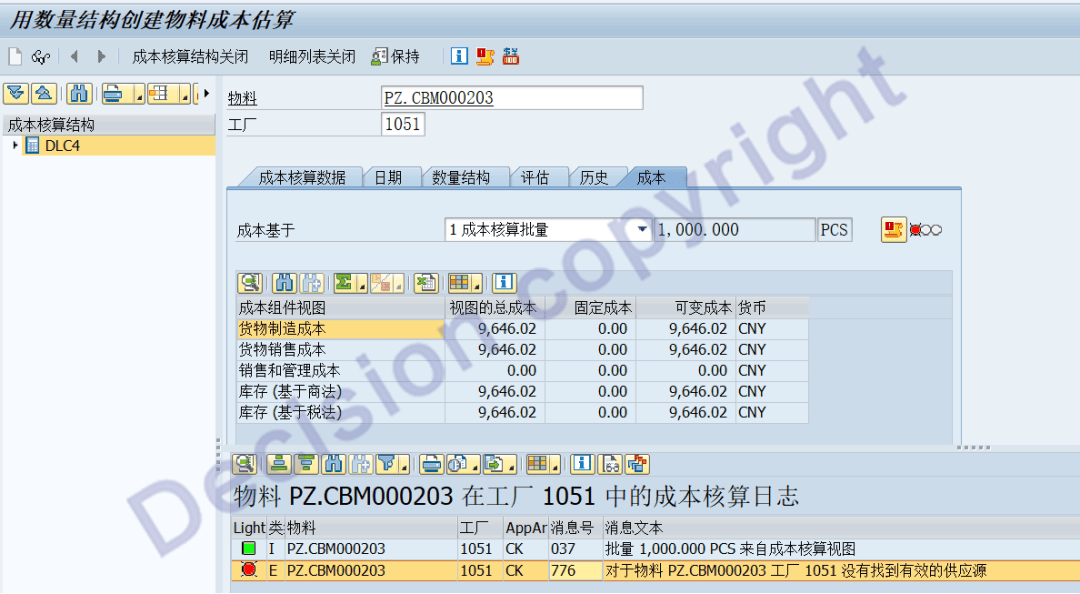Viewport: 1080px width, 594px height.
Task: Click the 物料 input field
Action: (x=512, y=98)
